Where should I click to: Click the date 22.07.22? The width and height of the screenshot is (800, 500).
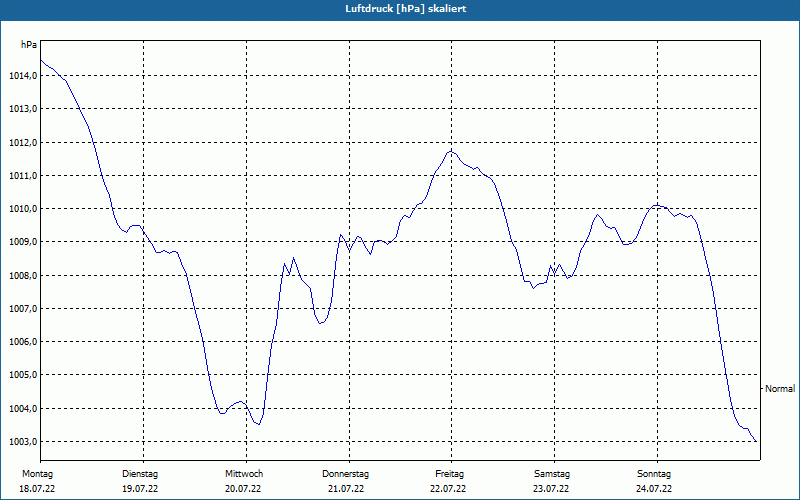448,489
